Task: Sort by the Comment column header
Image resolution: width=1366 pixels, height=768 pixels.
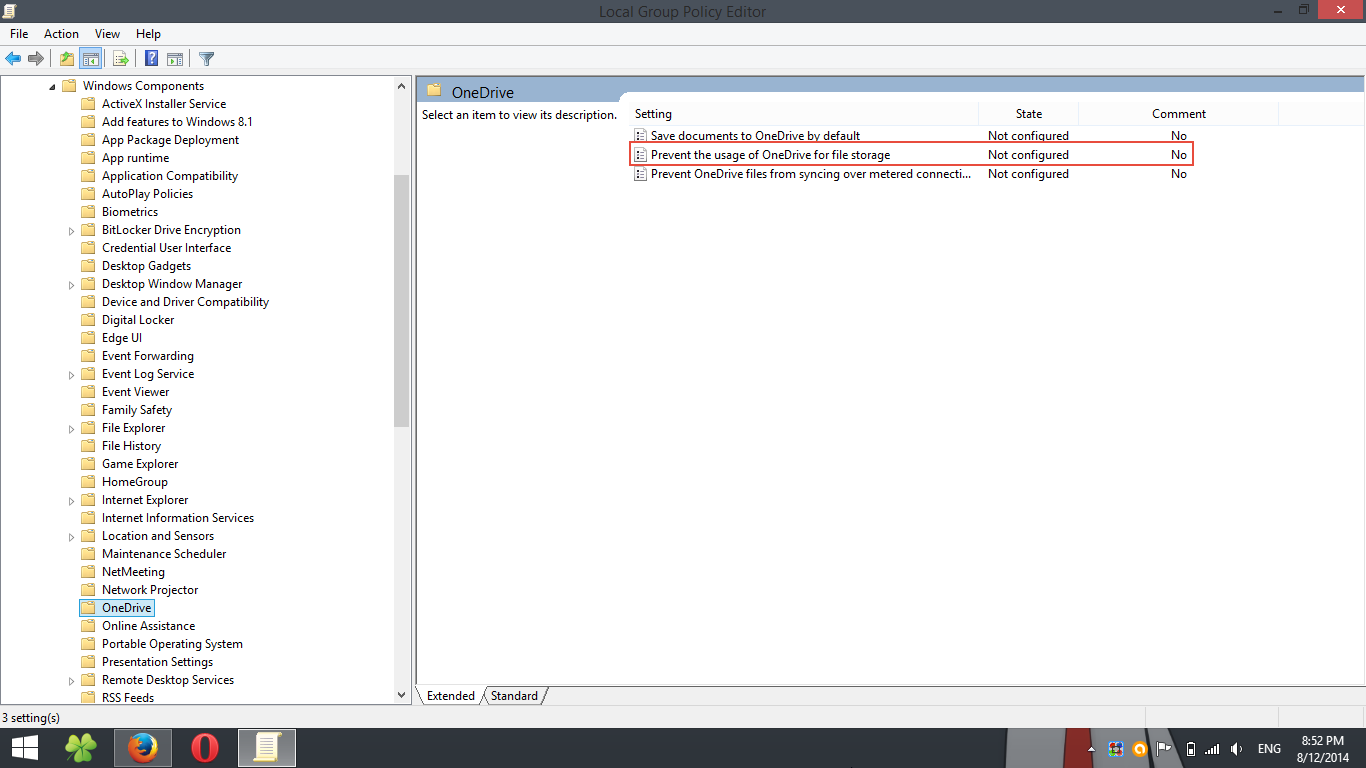Action: 1178,114
